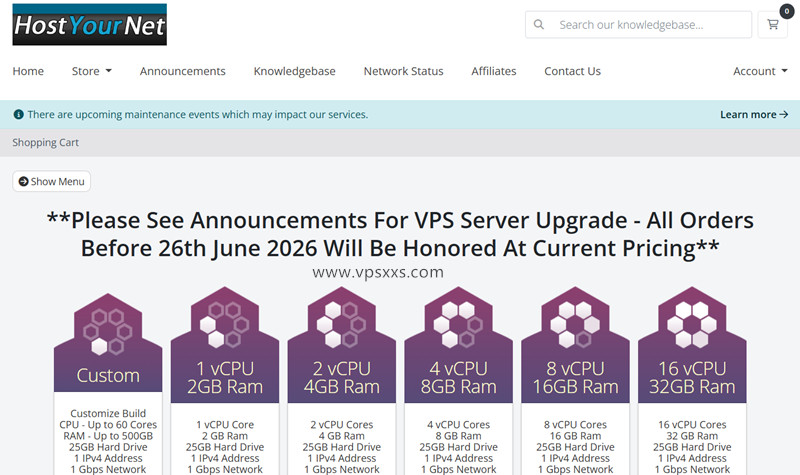Click 'CPU - Up to 60 Cores' text
The image size is (800, 475).
pyautogui.click(x=108, y=424)
